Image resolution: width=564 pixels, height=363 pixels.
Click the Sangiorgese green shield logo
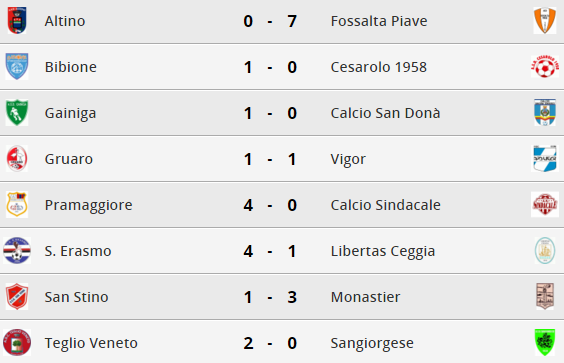[545, 342]
